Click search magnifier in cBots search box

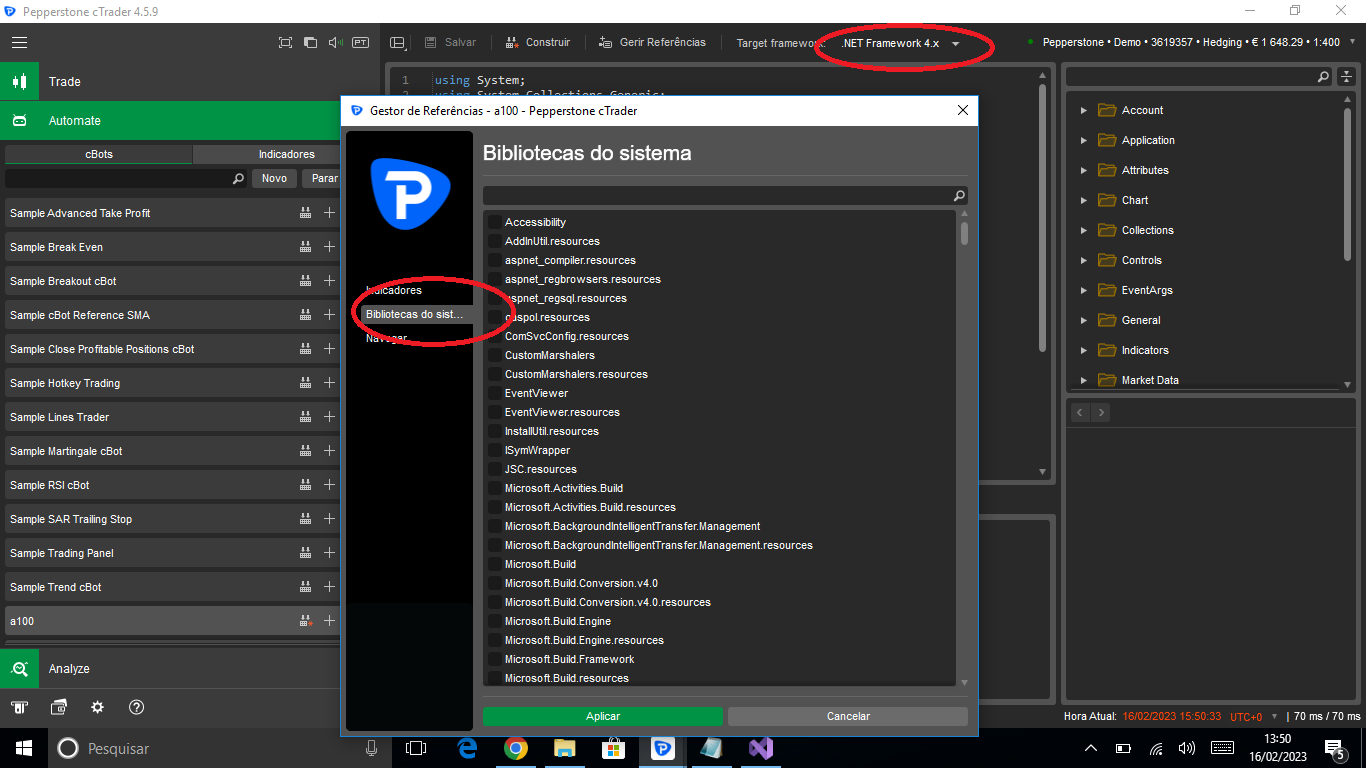click(238, 179)
